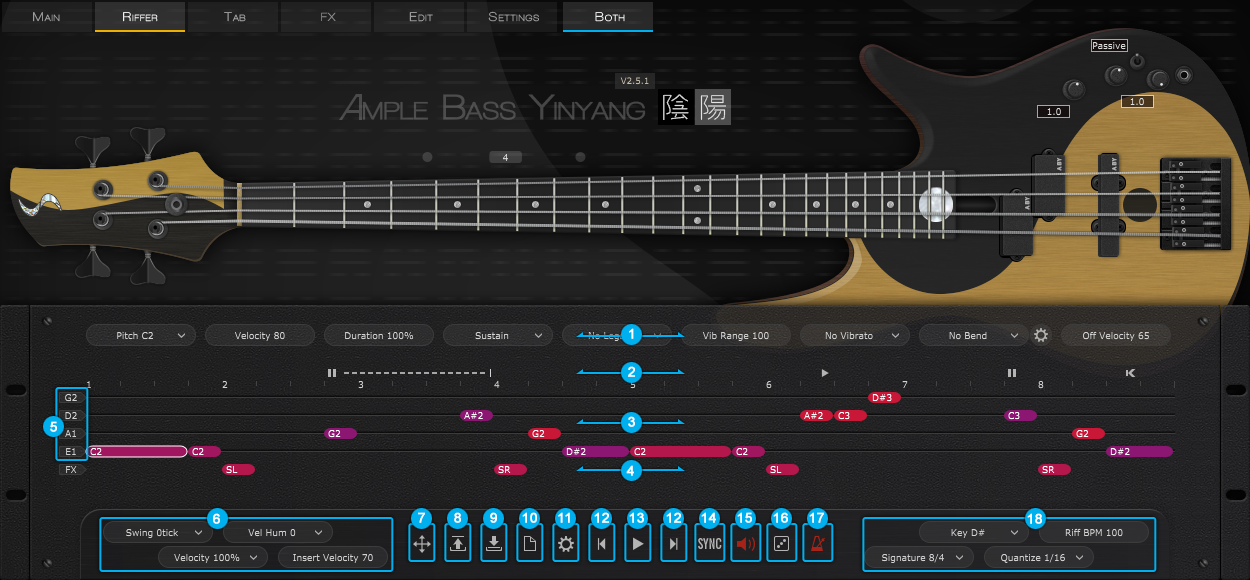Click the Velocity 80 field
This screenshot has width=1250, height=580.
pyautogui.click(x=260, y=336)
